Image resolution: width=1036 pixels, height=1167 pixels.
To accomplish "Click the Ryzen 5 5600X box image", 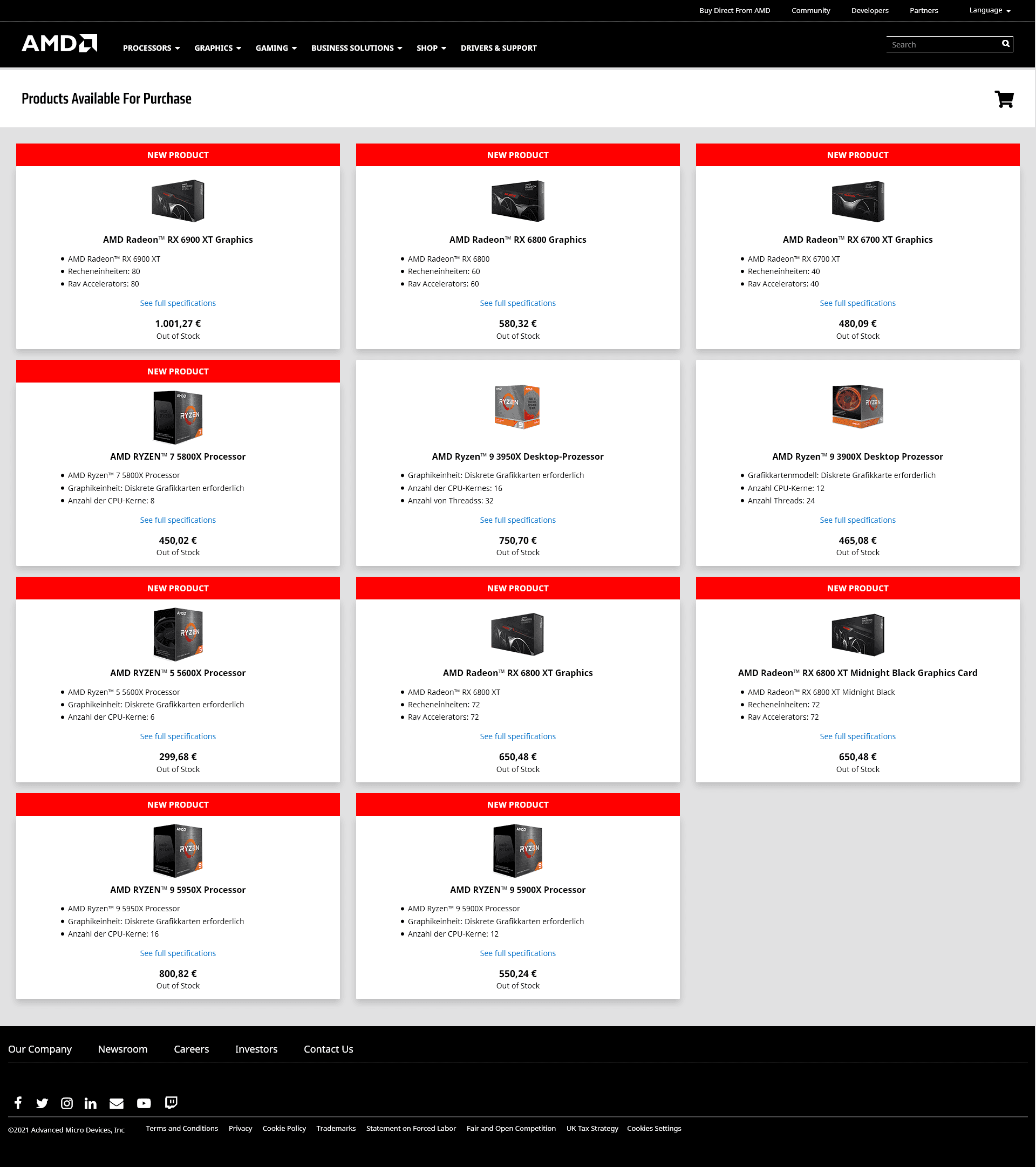I will 178,634.
